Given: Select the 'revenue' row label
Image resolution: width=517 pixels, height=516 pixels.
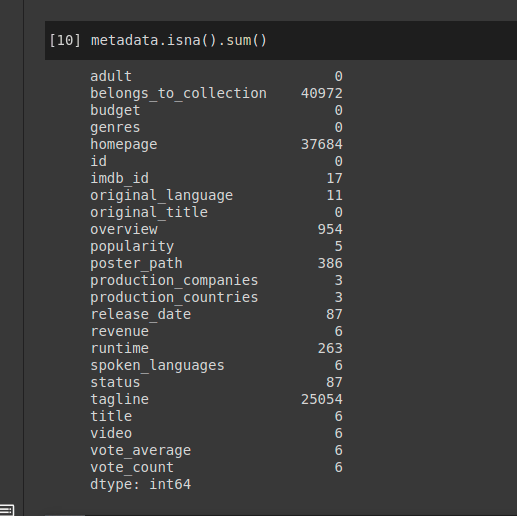Looking at the screenshot, I should 120,331.
